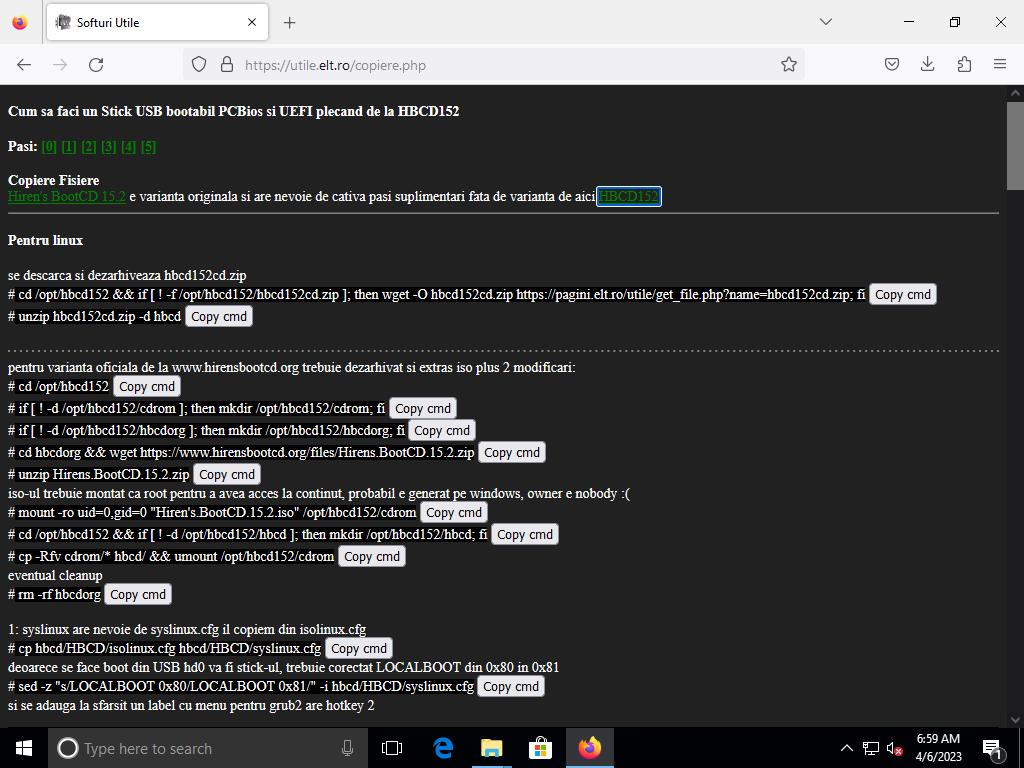Click the browser back arrow
Image resolution: width=1024 pixels, height=768 pixels.
tap(24, 65)
